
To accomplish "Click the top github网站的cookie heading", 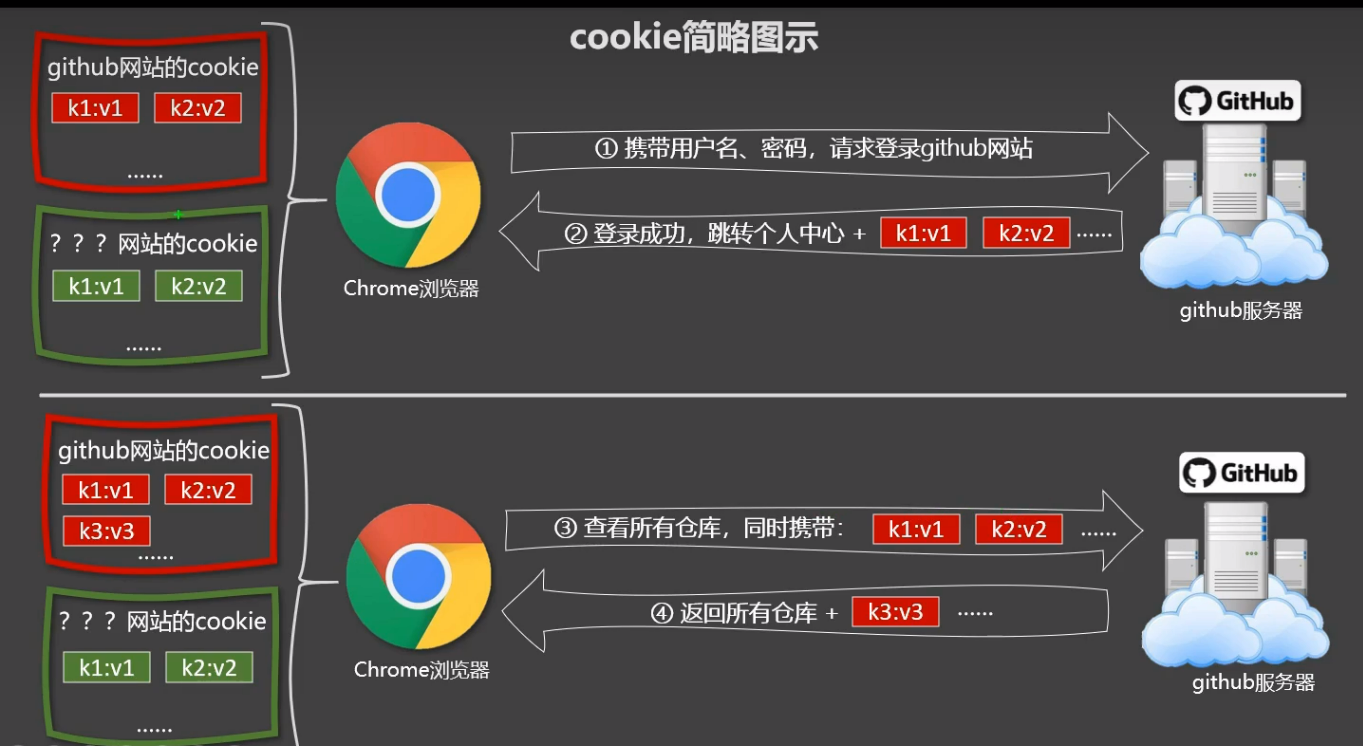I will point(153,68).
